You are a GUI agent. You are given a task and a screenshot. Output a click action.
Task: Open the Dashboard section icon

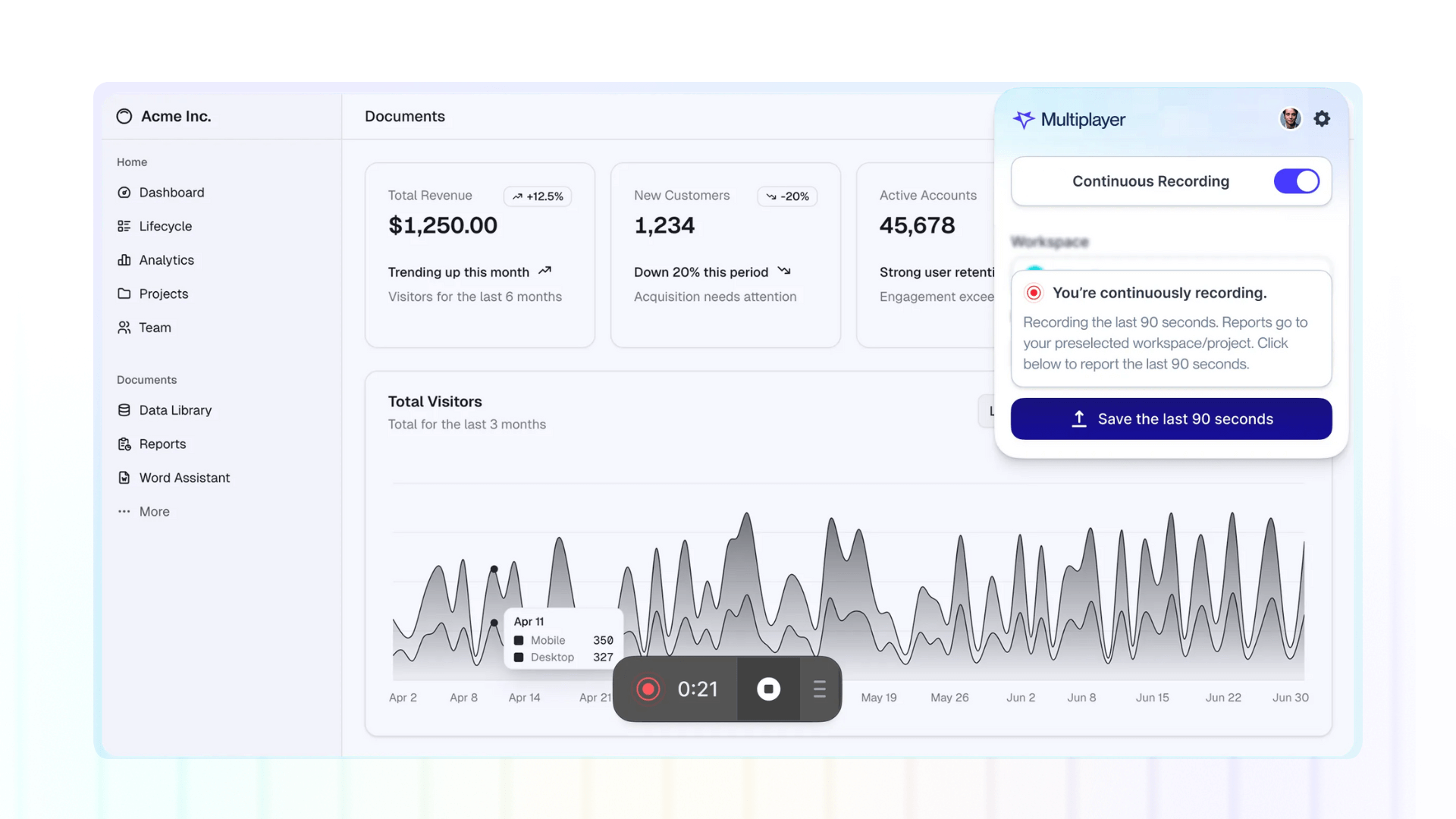pos(124,193)
